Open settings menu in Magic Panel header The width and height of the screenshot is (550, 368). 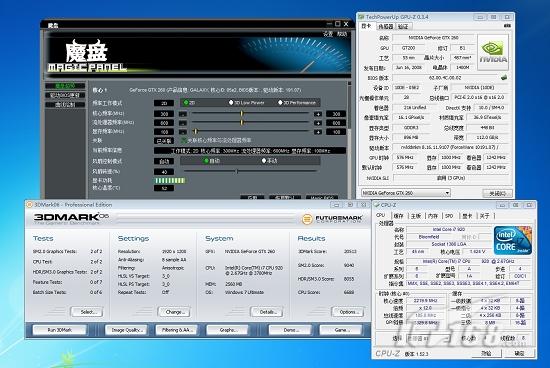pyautogui.click(x=328, y=34)
